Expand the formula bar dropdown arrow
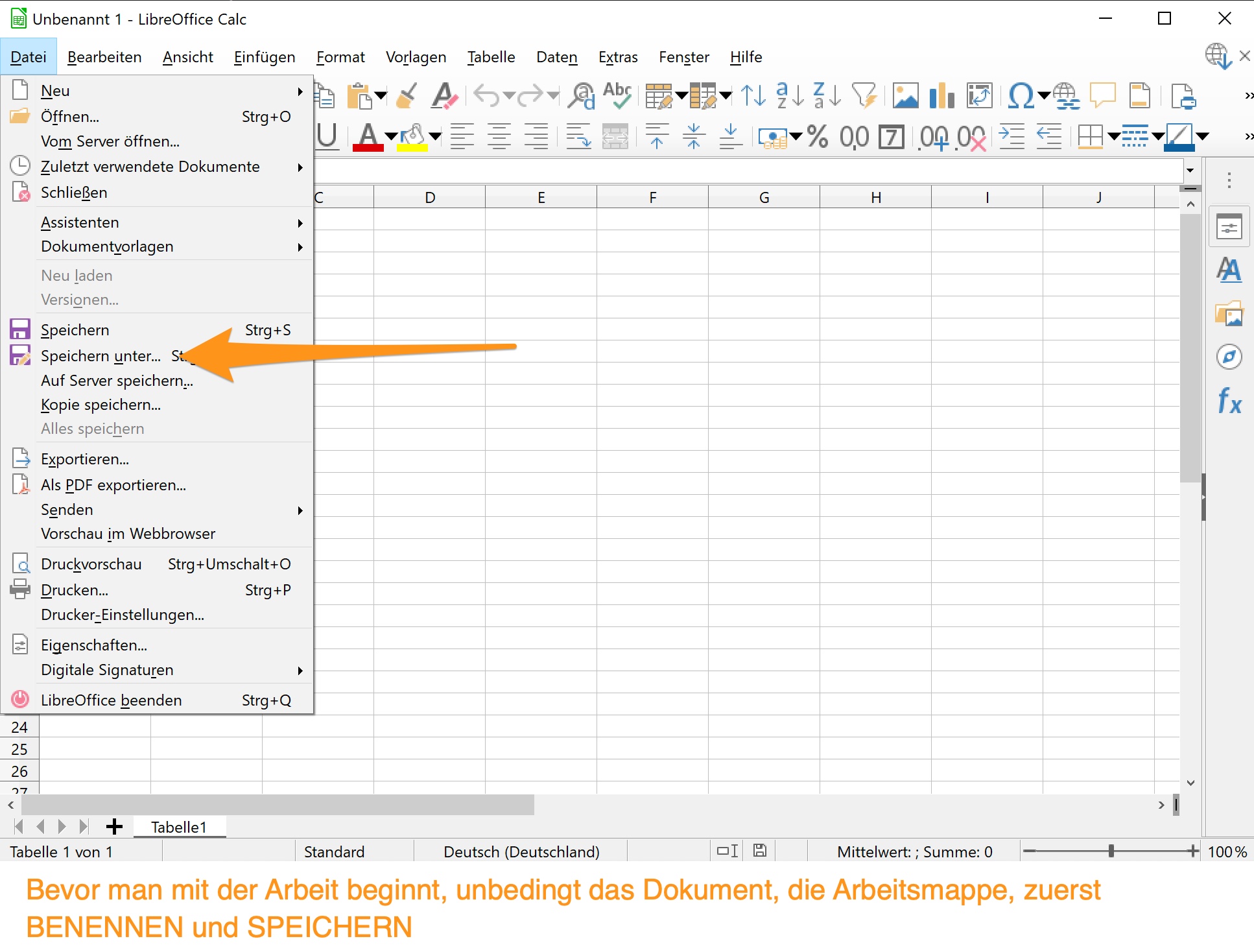The height and width of the screenshot is (952, 1254). coord(1190,171)
